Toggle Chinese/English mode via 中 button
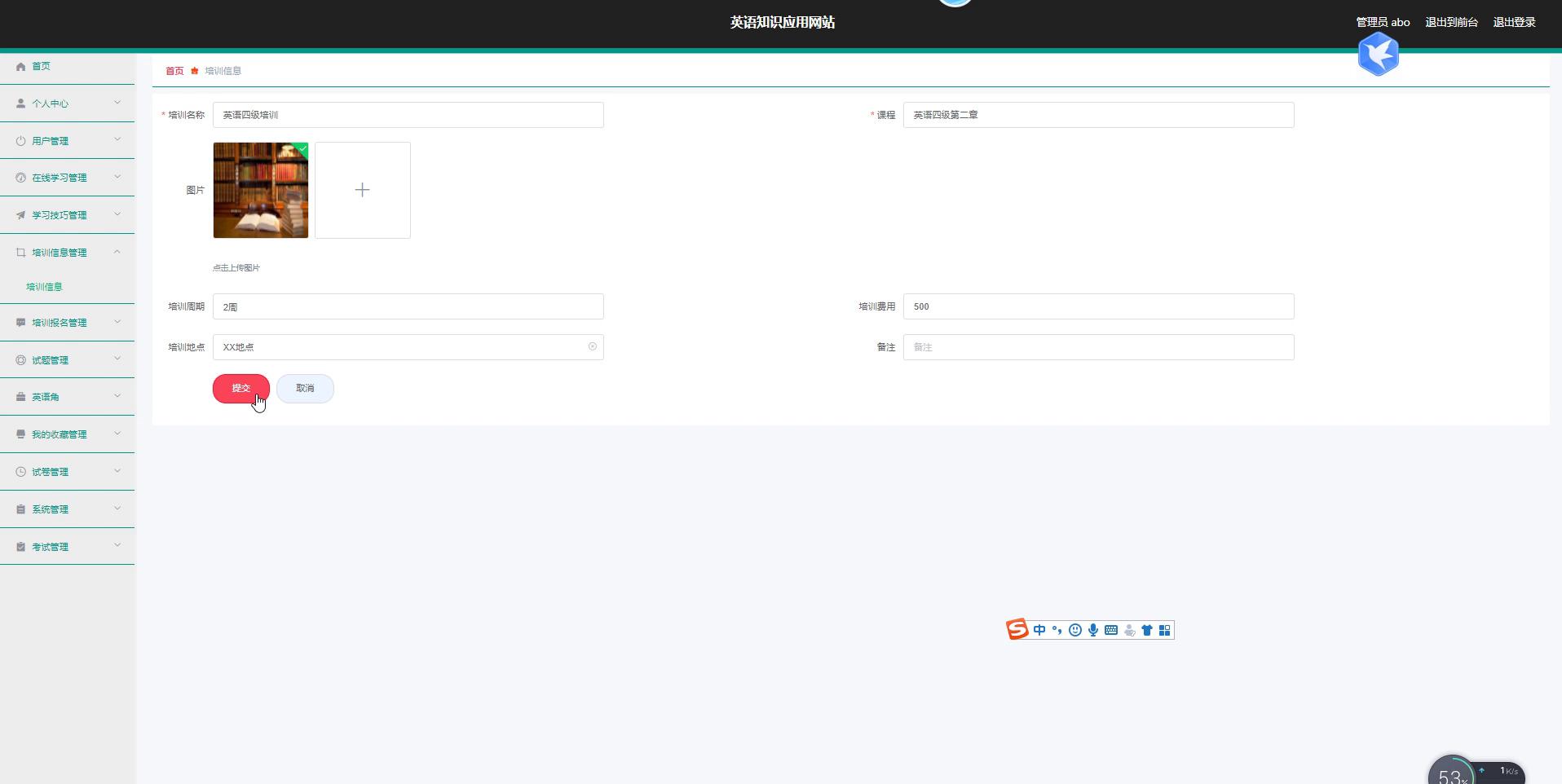Screen dimensions: 1562x784 coord(1039,630)
